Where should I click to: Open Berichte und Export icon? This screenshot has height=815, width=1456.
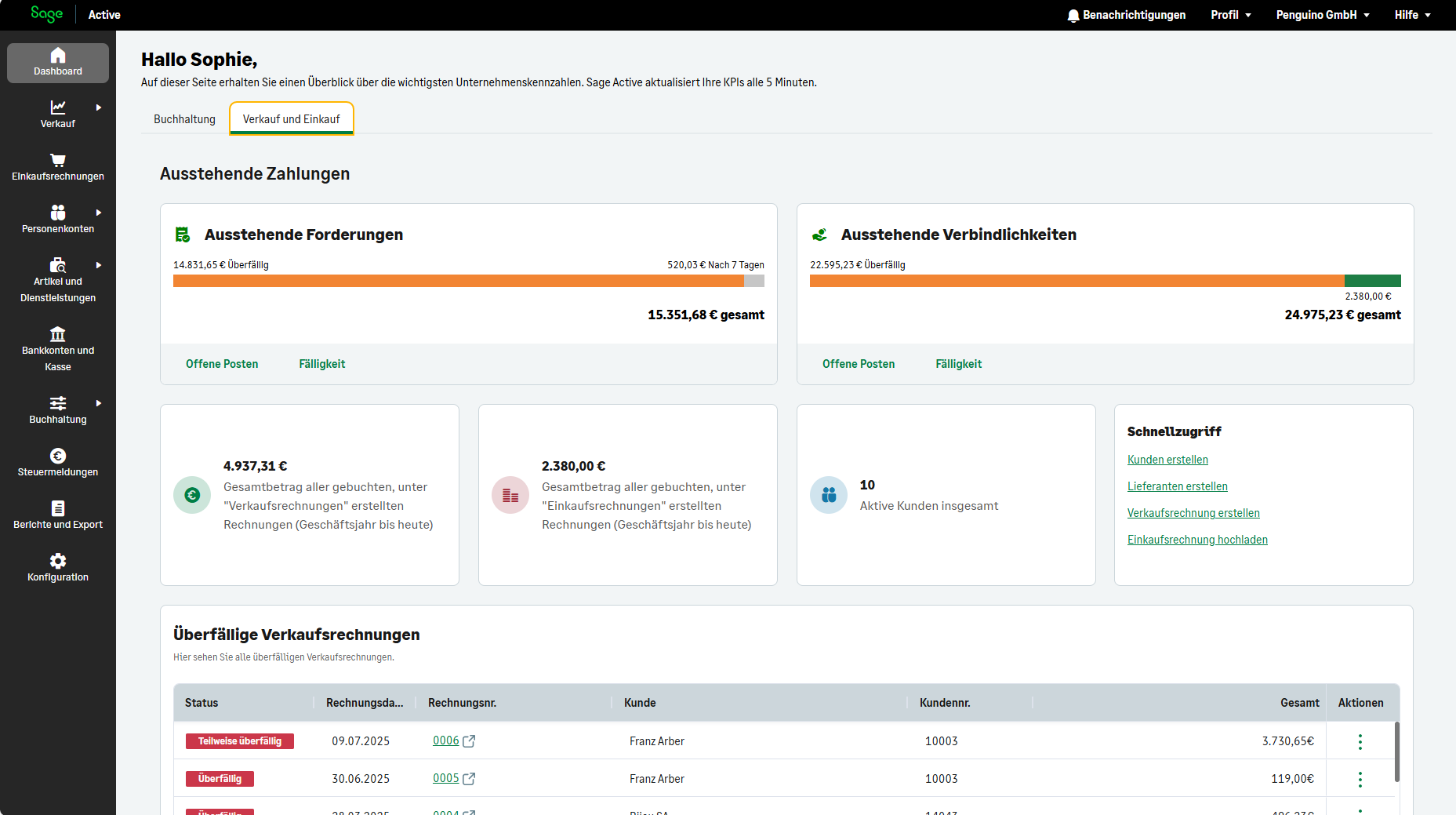(x=58, y=508)
